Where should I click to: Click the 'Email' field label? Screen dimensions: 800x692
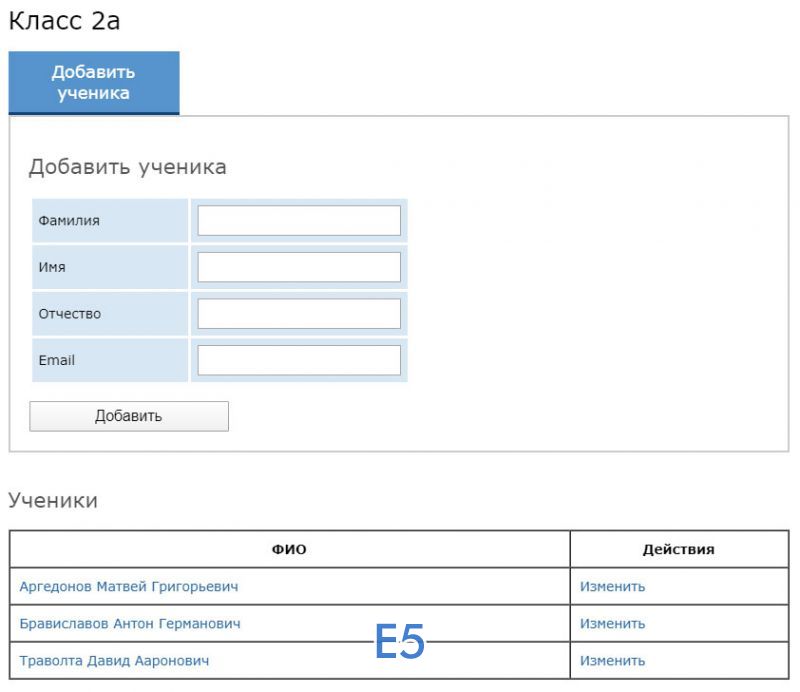pos(56,360)
